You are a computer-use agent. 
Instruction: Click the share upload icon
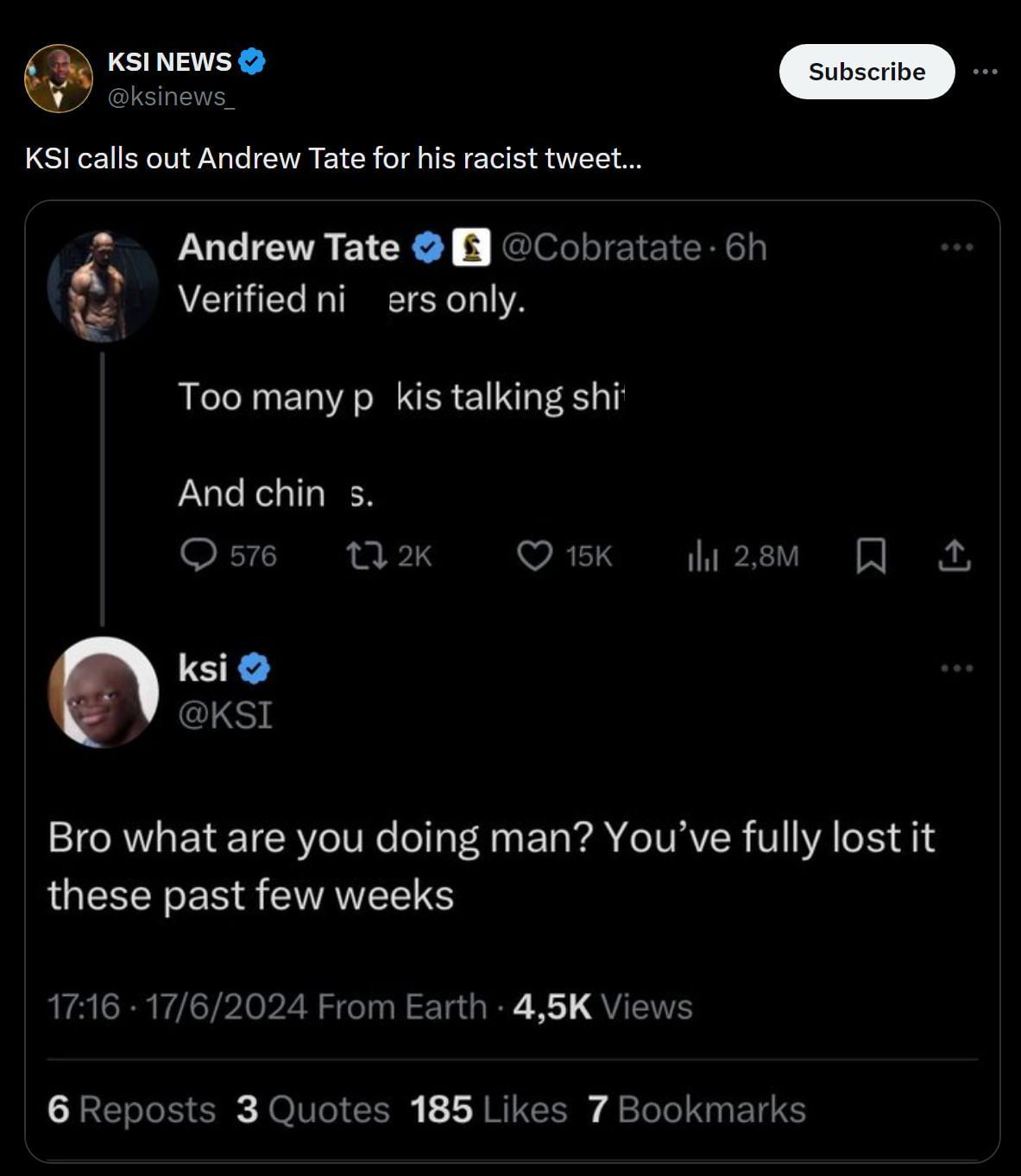coord(954,555)
